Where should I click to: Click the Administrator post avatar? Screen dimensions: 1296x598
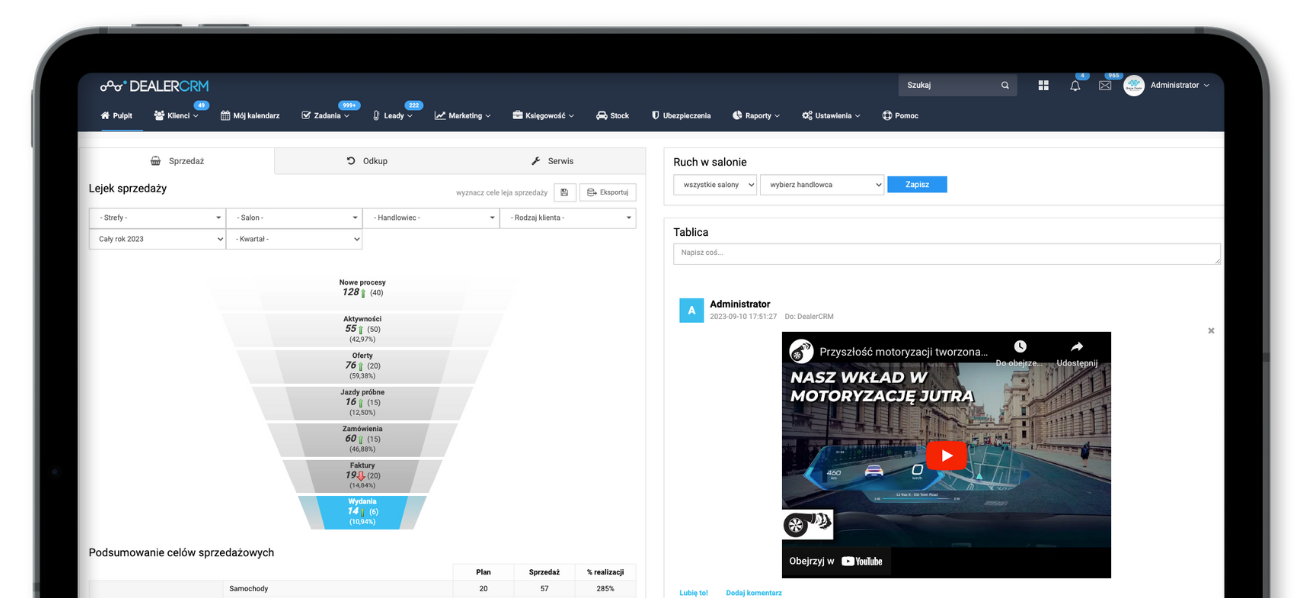691,310
